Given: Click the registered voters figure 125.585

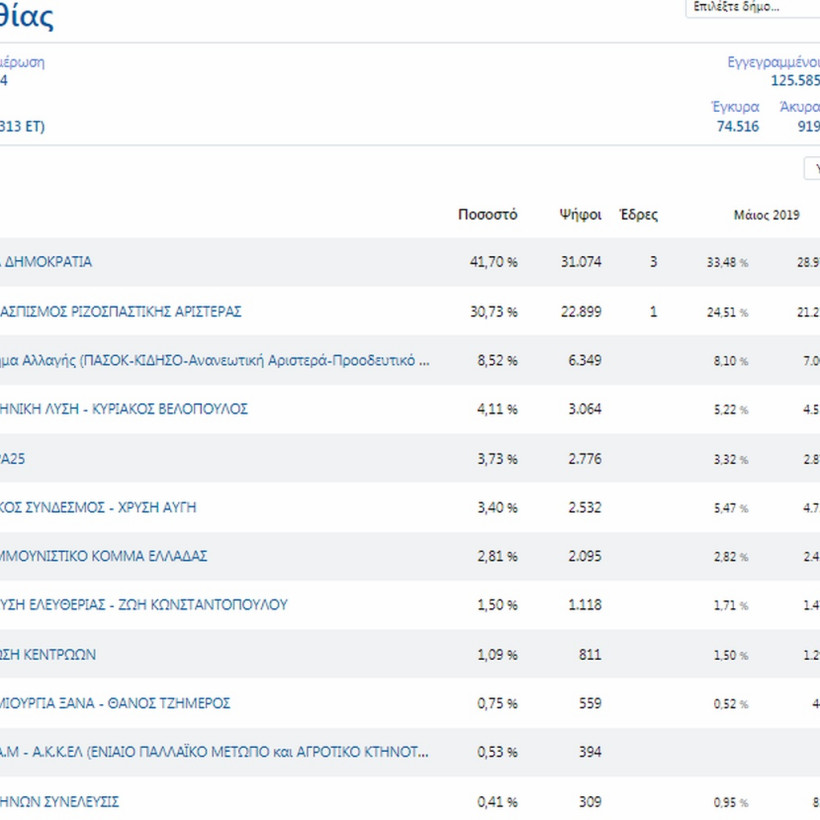Looking at the screenshot, I should click(795, 81).
